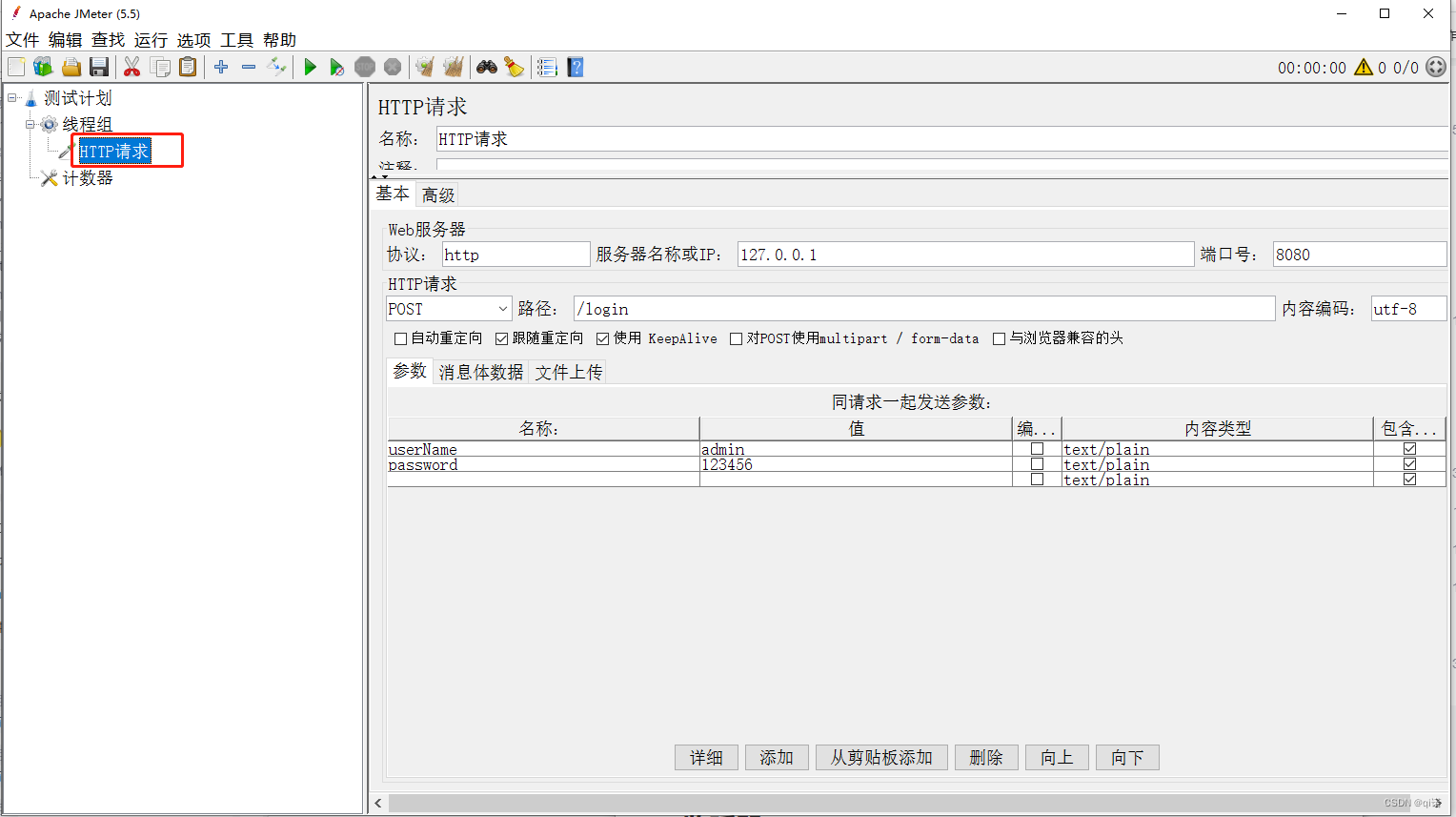
Task: Click the grey Stop sign icon
Action: click(x=365, y=67)
